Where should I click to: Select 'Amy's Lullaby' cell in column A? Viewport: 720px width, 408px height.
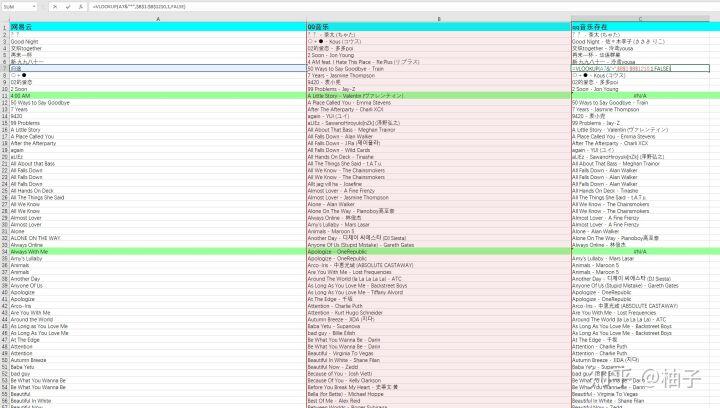[158, 259]
